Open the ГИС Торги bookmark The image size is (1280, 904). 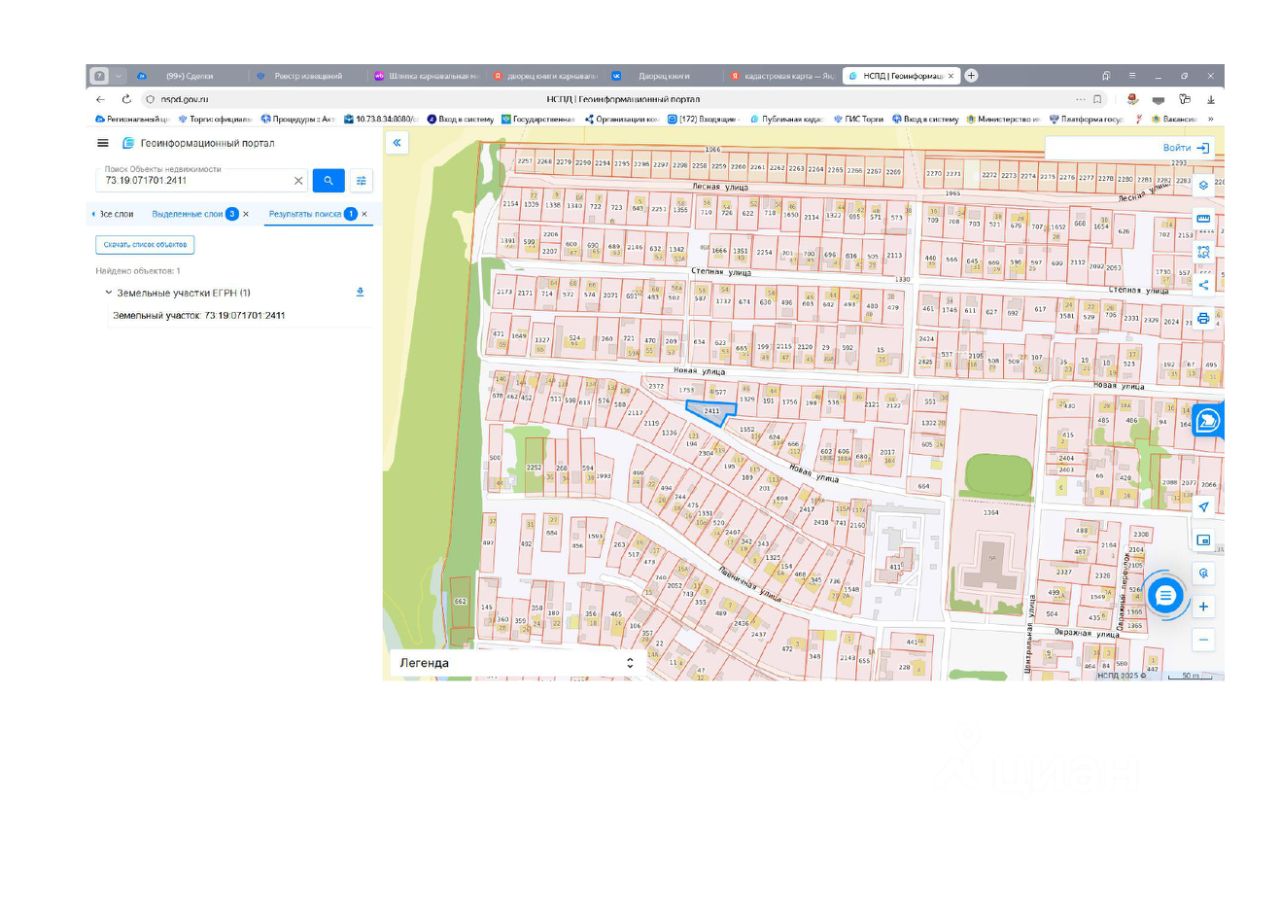[x=858, y=118]
